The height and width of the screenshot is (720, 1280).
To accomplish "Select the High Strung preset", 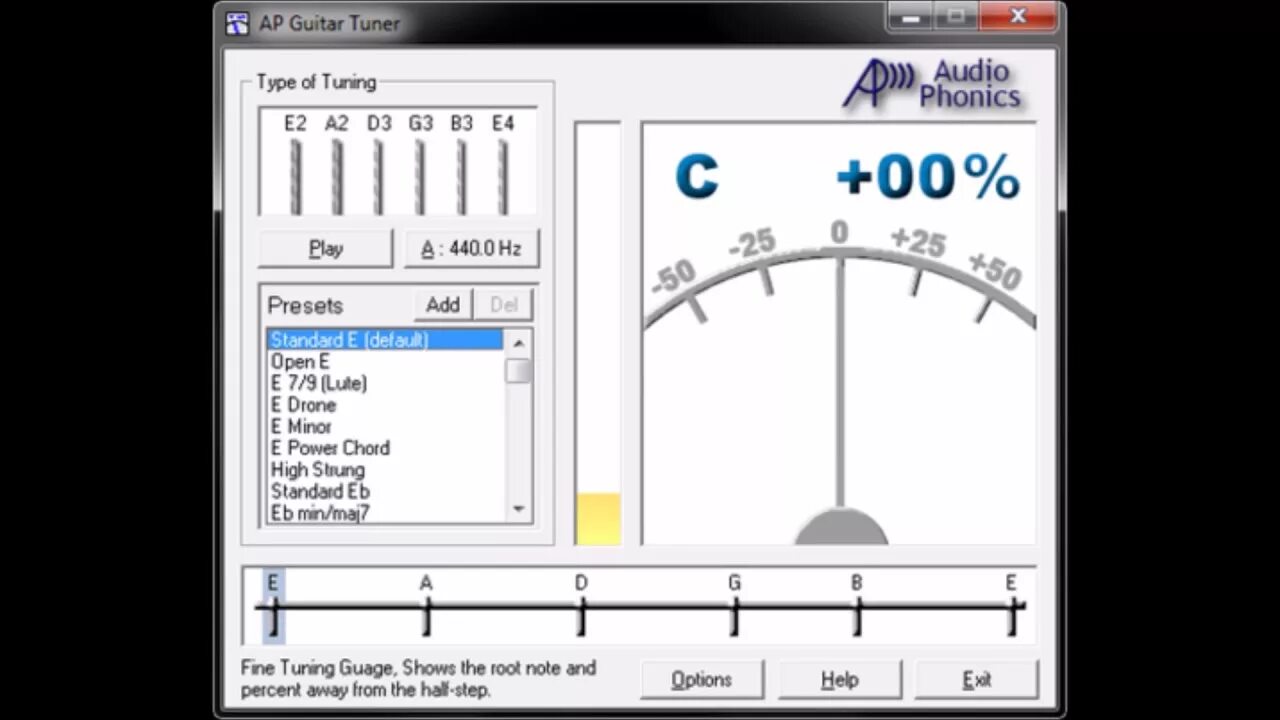I will click(x=386, y=470).
